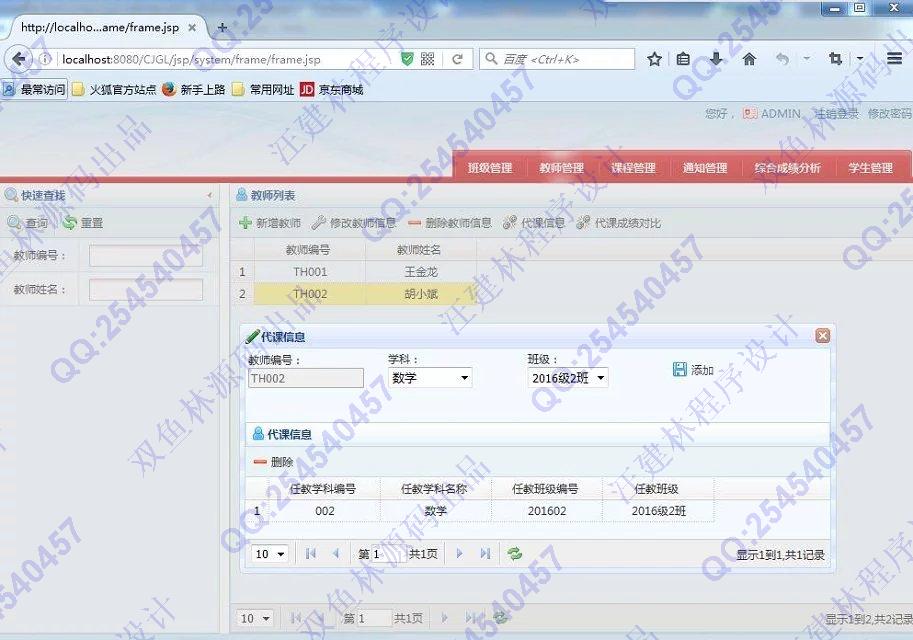
Task: Open page size dropdown in dialog pager
Action: click(x=269, y=554)
